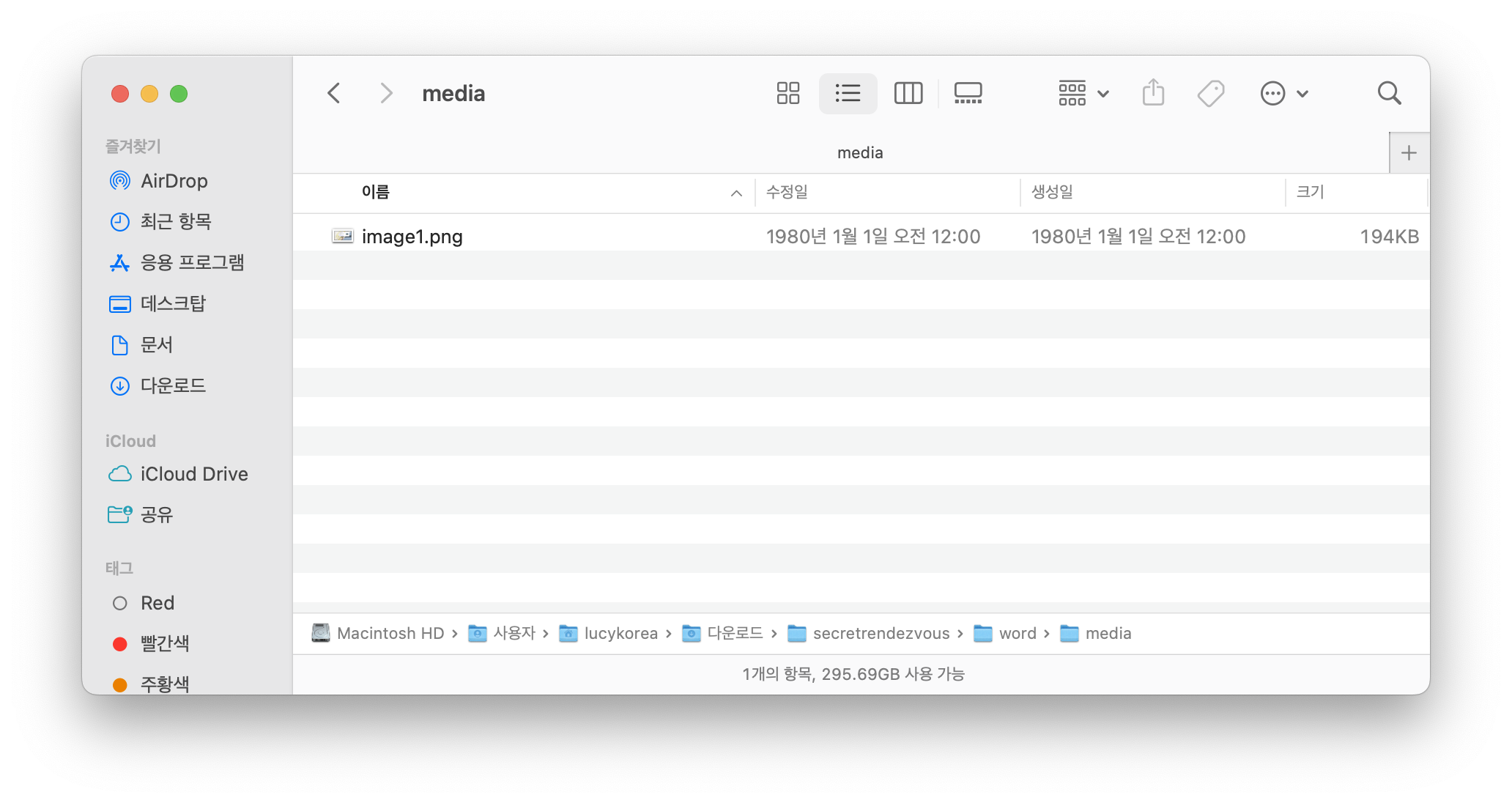Click image1.png modified date cell
Viewport: 1512px width, 803px height.
coord(872,236)
